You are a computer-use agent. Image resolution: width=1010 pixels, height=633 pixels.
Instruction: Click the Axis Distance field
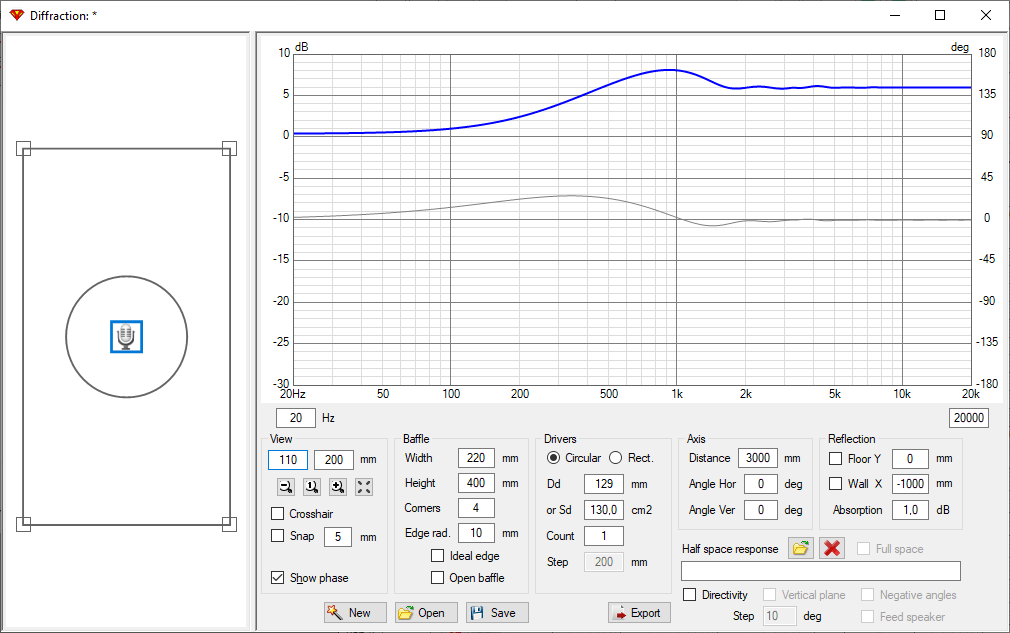coord(758,458)
